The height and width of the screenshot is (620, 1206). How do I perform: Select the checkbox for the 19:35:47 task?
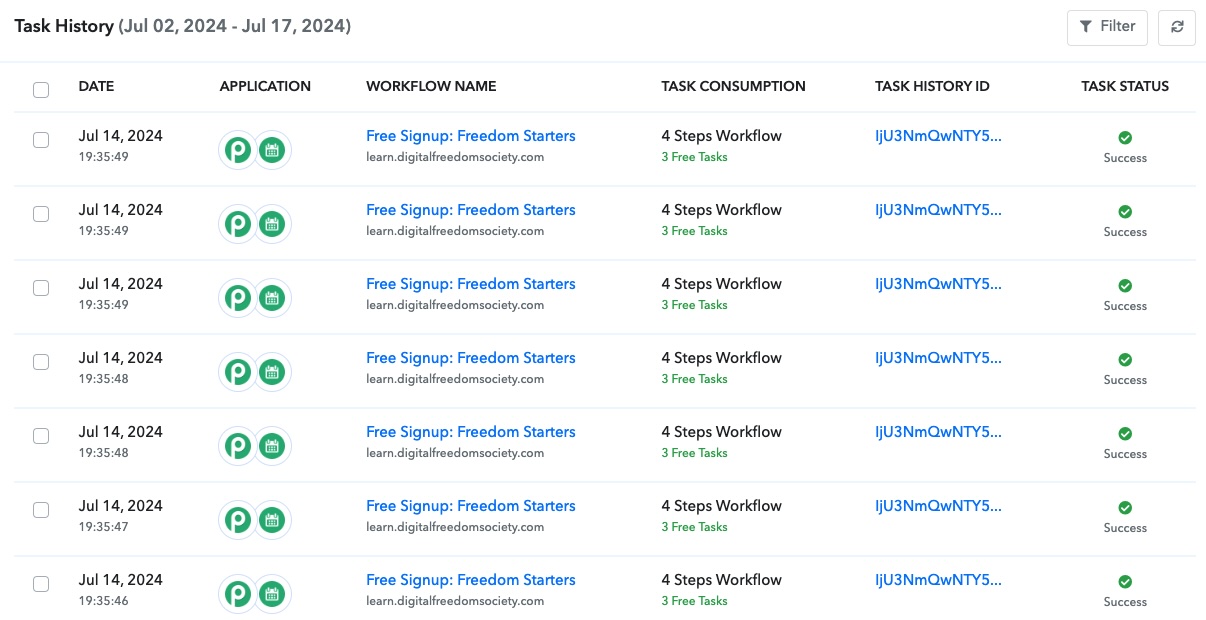(x=41, y=510)
